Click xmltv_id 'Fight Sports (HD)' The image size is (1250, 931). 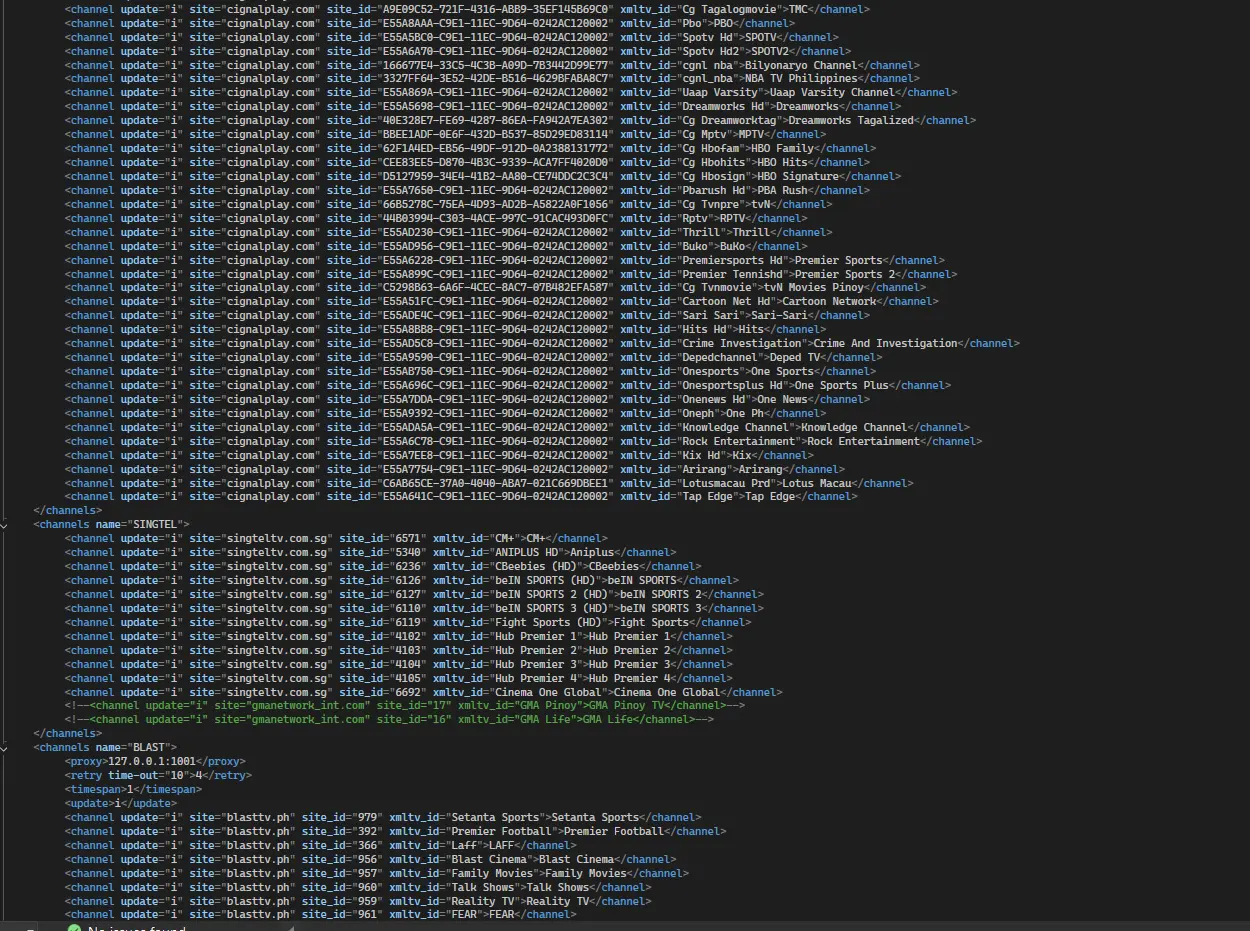[x=548, y=622]
